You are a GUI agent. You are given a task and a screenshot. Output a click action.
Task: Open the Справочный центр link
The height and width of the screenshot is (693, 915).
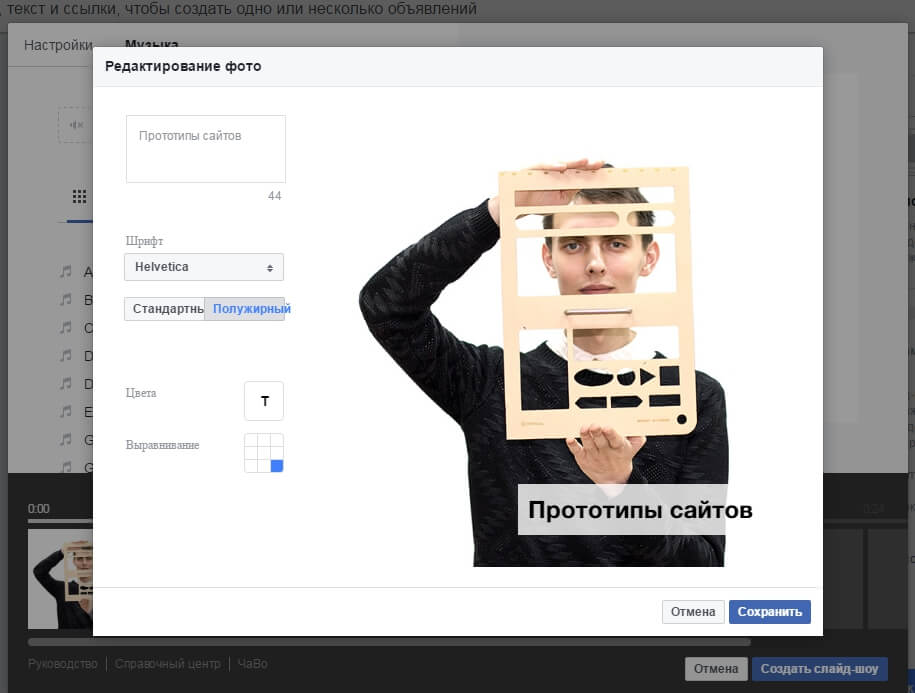coord(167,664)
